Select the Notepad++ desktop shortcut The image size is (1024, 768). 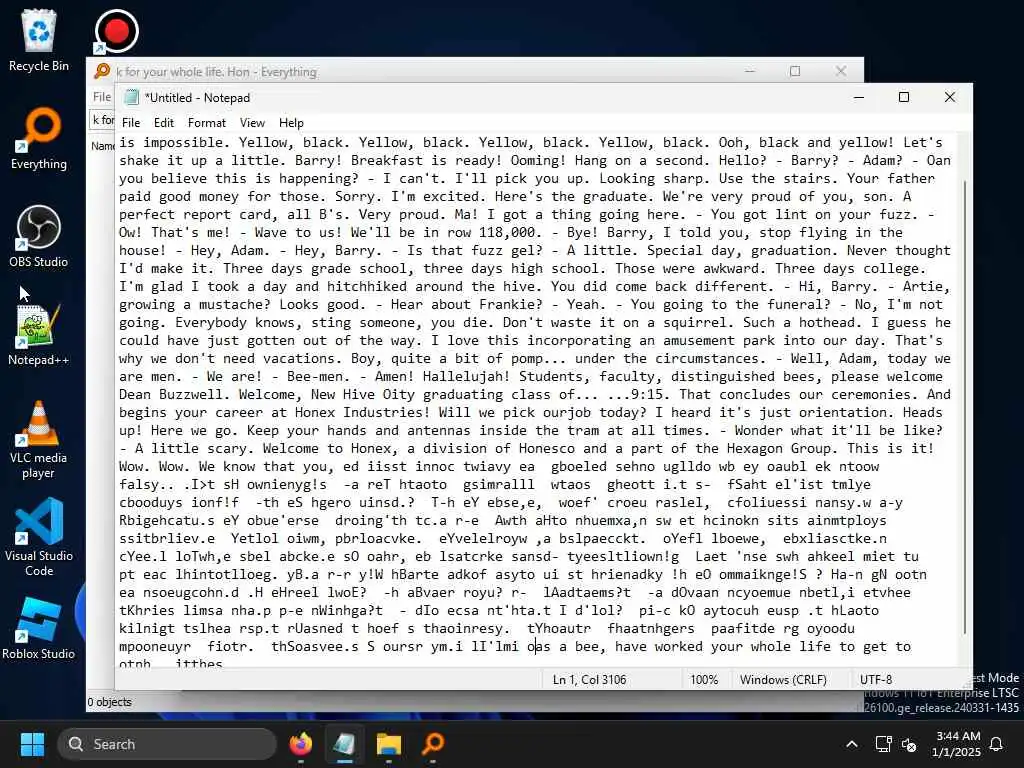39,334
